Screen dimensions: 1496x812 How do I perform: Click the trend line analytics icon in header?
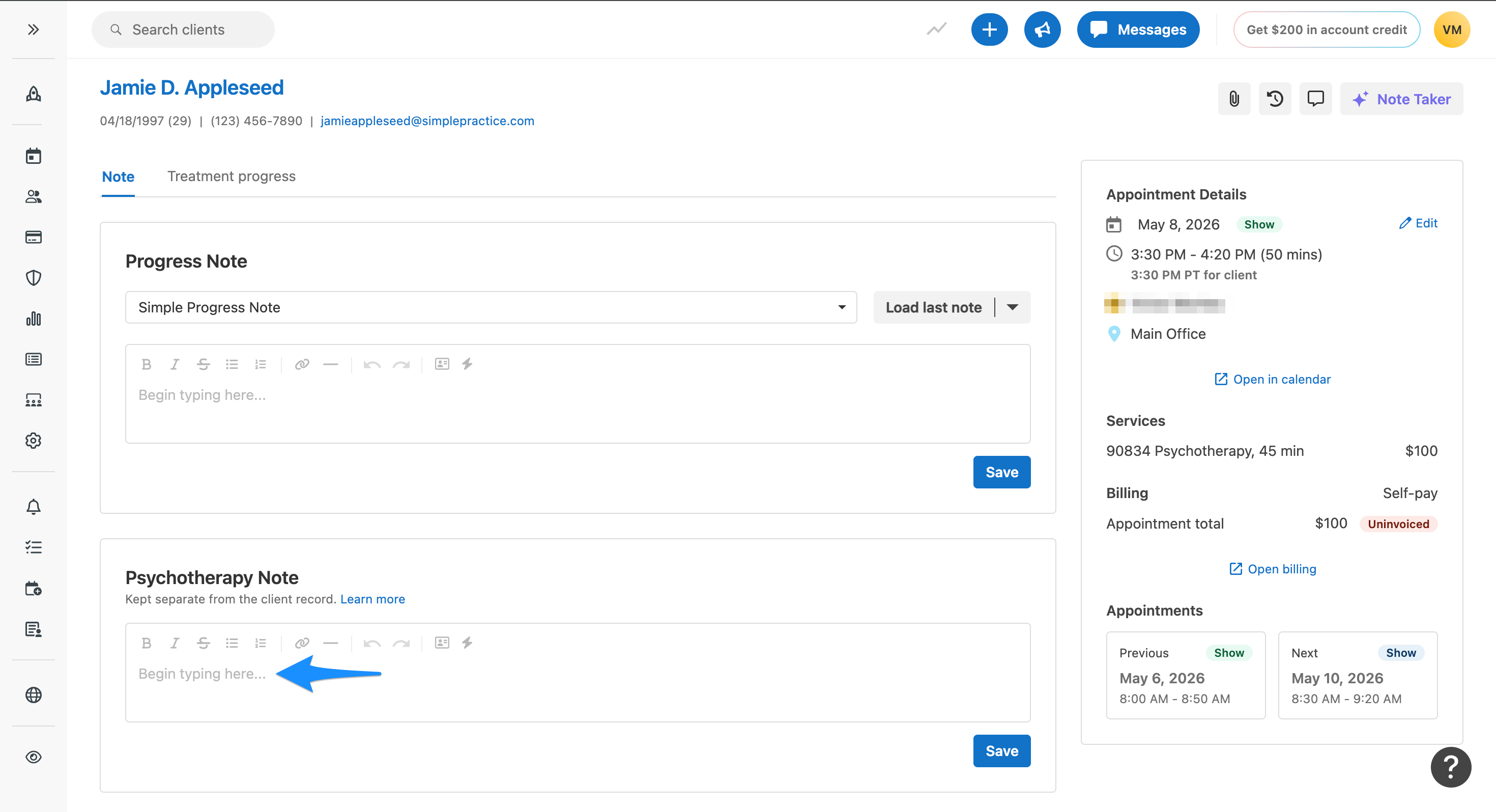coord(936,29)
